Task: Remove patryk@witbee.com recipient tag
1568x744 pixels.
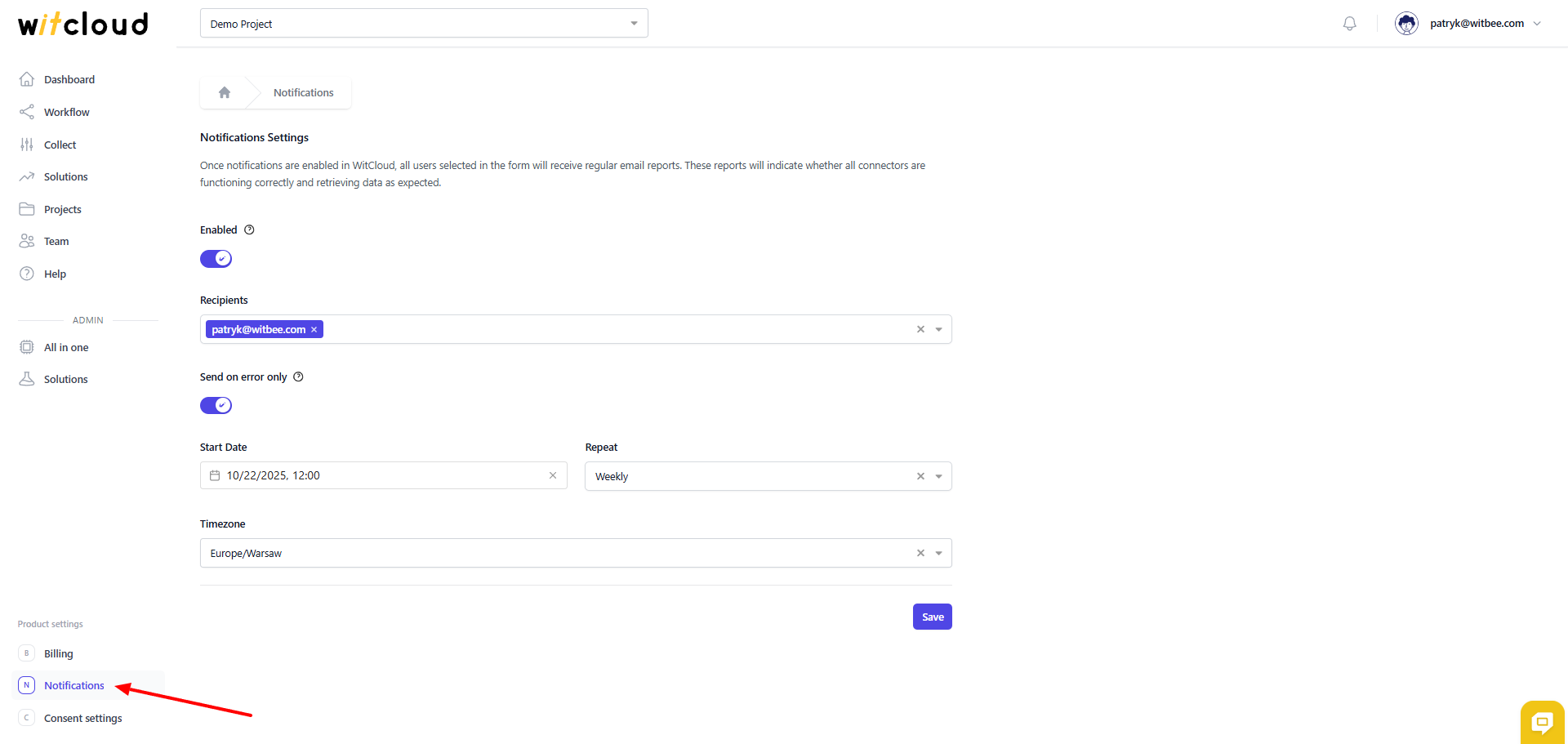Action: pos(314,330)
